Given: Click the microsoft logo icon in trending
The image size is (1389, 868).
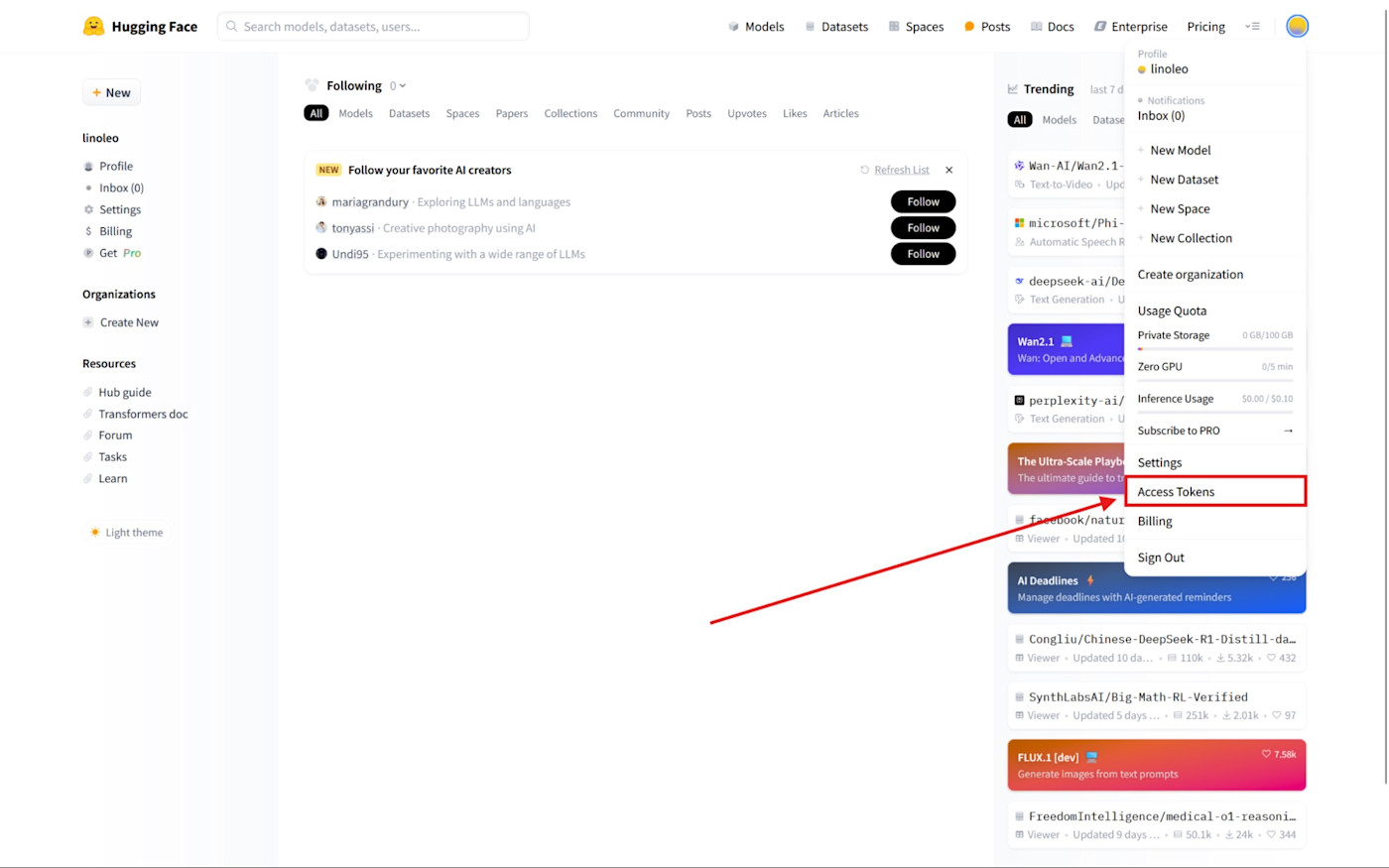Looking at the screenshot, I should coord(1019,223).
